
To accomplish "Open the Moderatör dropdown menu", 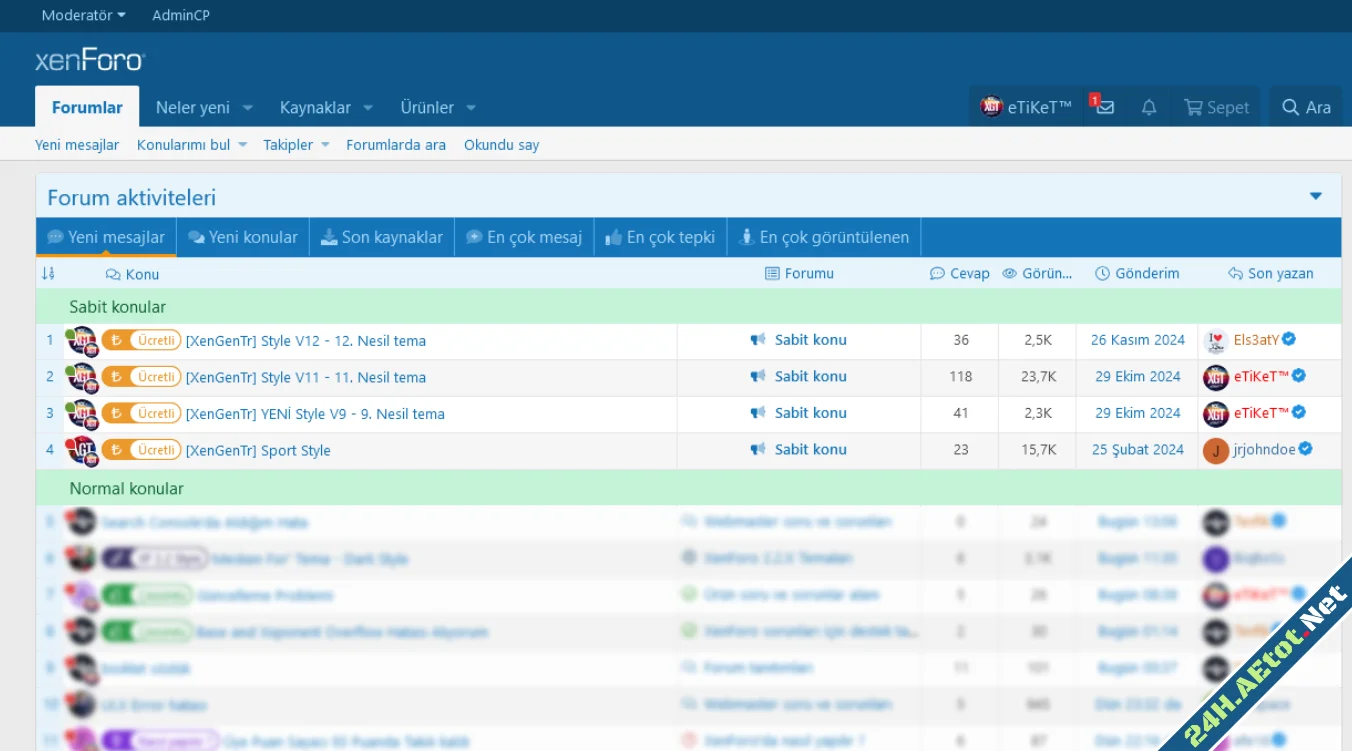I will pos(83,15).
